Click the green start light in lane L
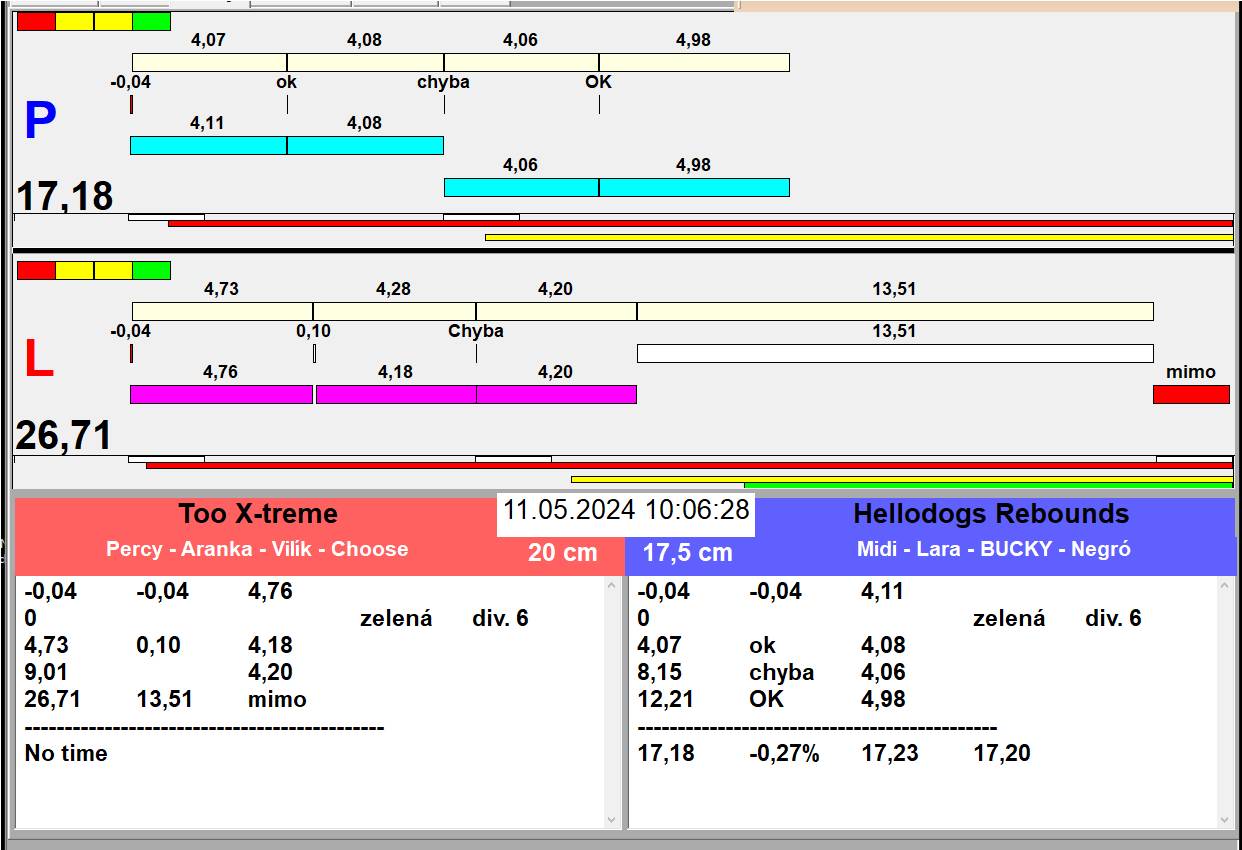The width and height of the screenshot is (1242, 850). point(151,270)
